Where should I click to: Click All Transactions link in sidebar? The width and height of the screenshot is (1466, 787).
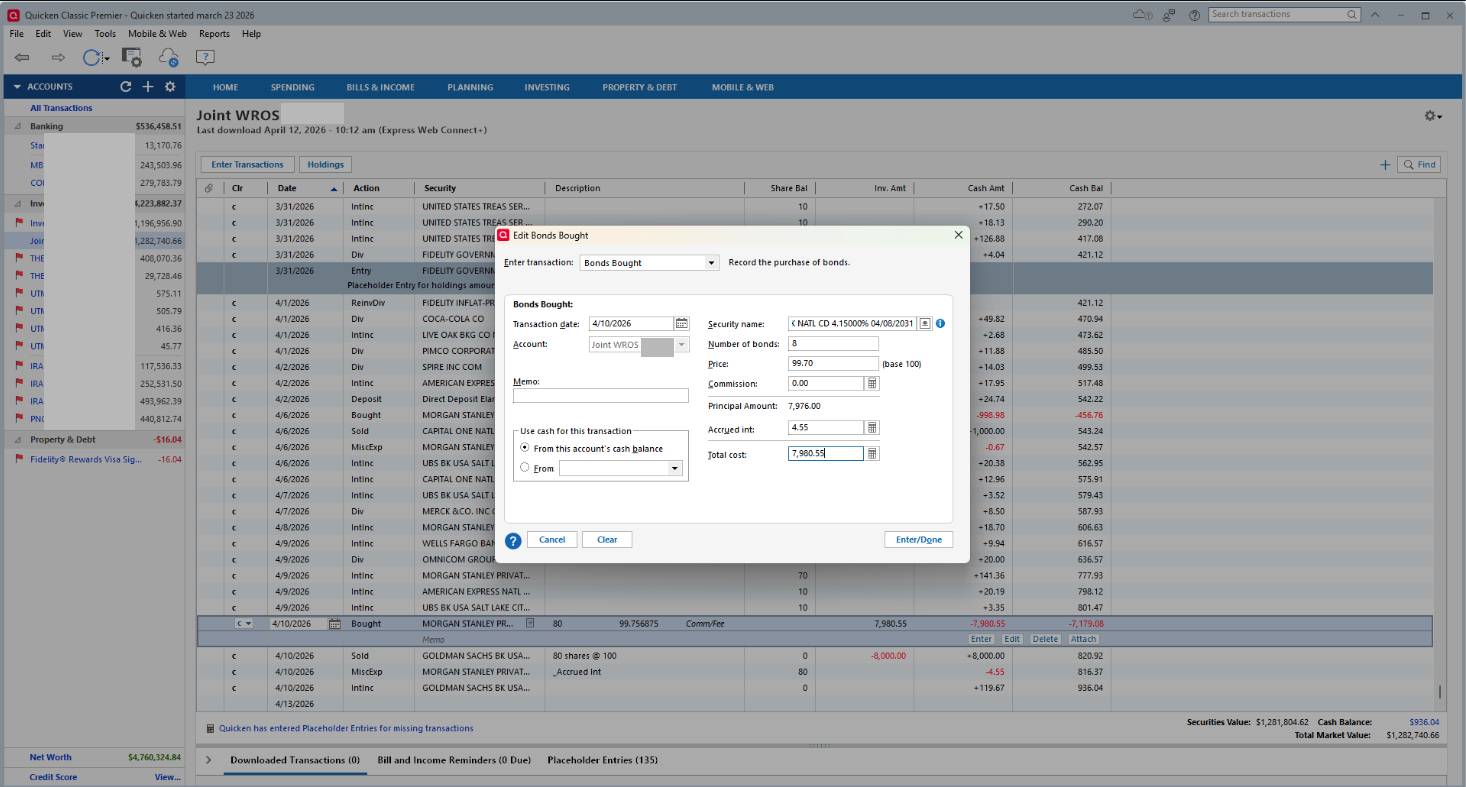click(61, 108)
